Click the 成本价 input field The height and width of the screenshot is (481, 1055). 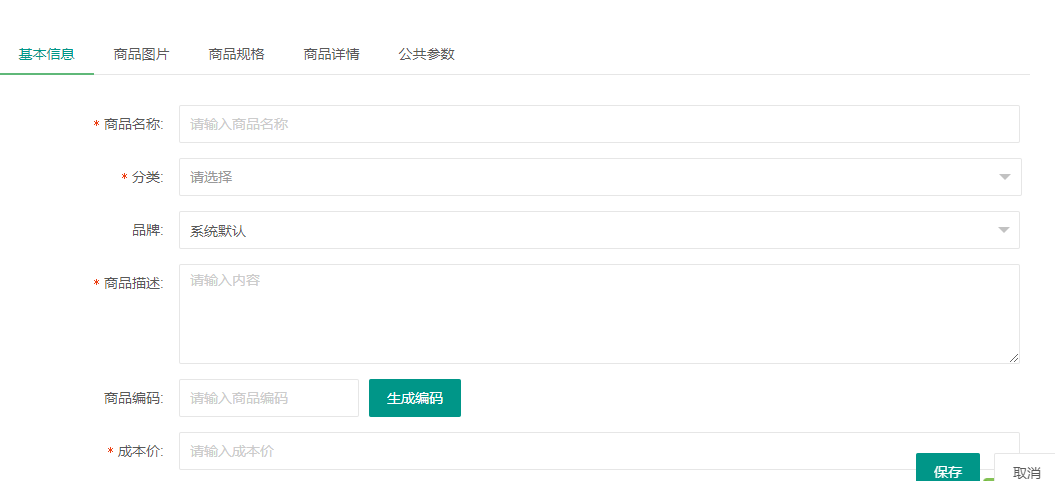coord(599,451)
